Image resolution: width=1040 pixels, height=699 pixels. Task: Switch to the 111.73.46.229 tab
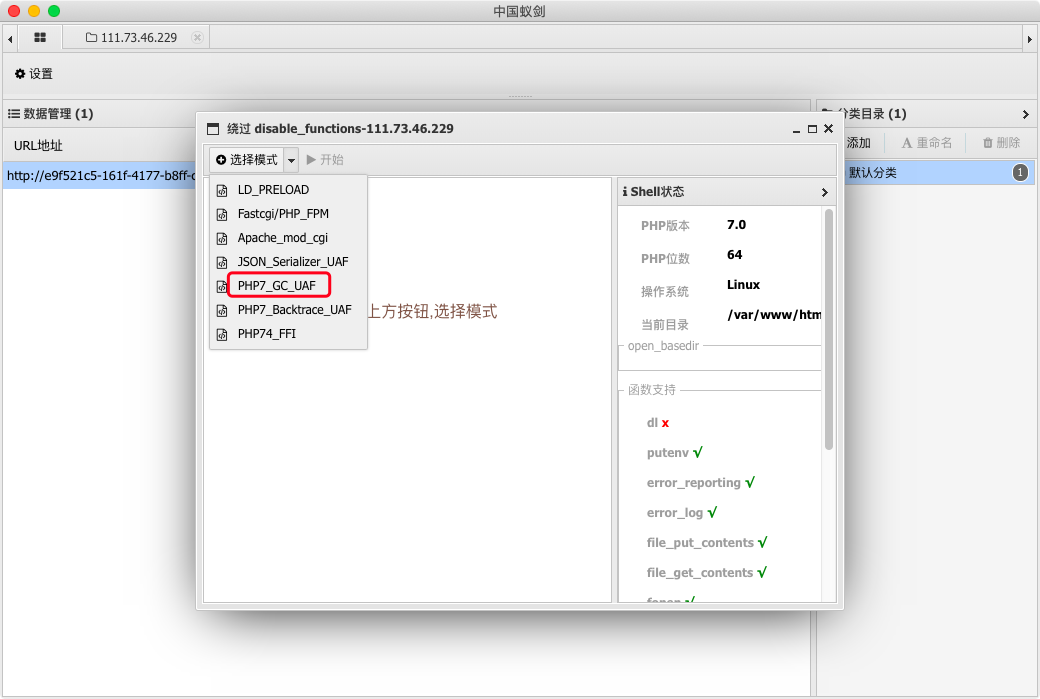(136, 37)
